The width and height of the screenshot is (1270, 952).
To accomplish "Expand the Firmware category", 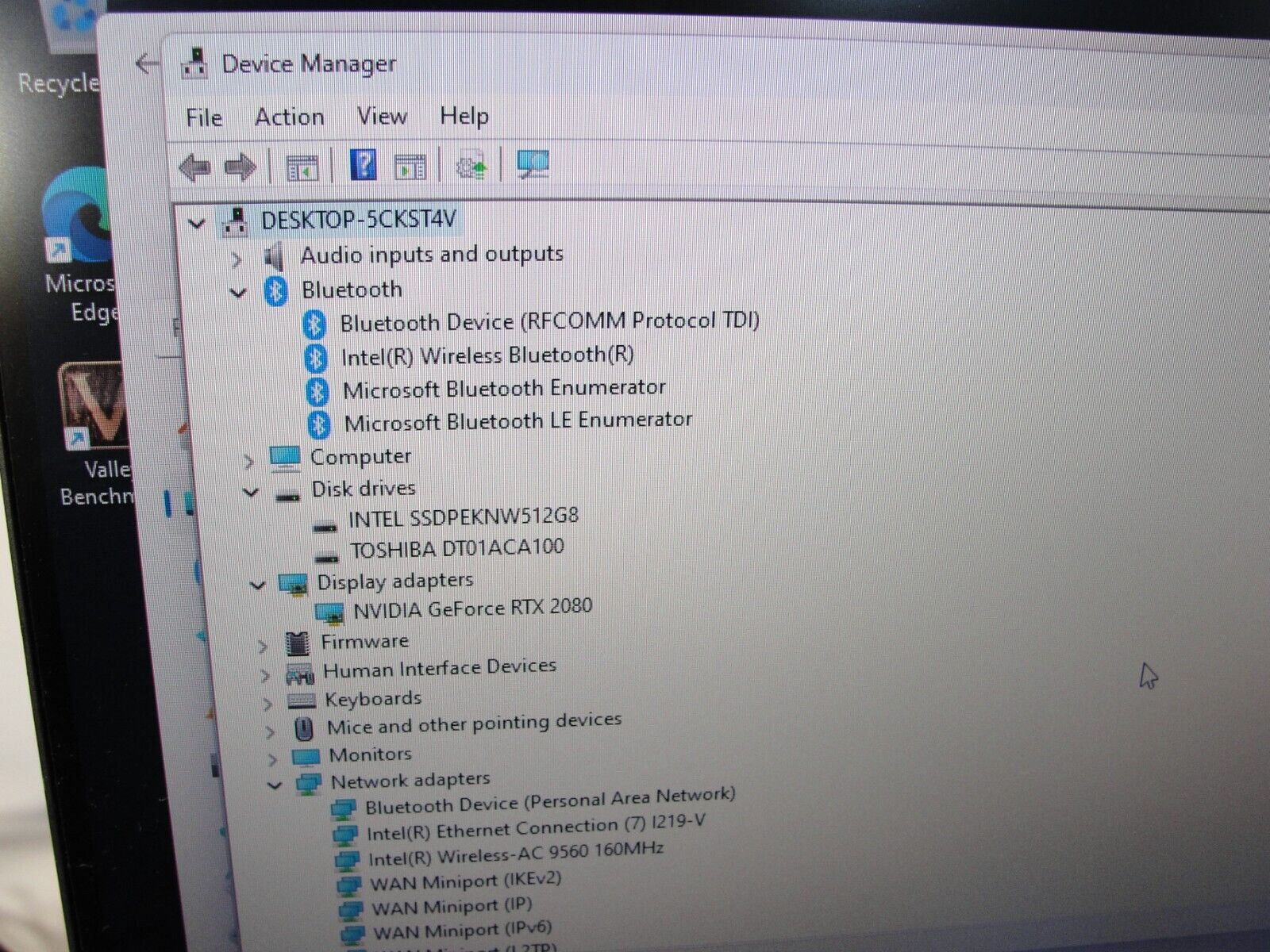I will click(262, 647).
